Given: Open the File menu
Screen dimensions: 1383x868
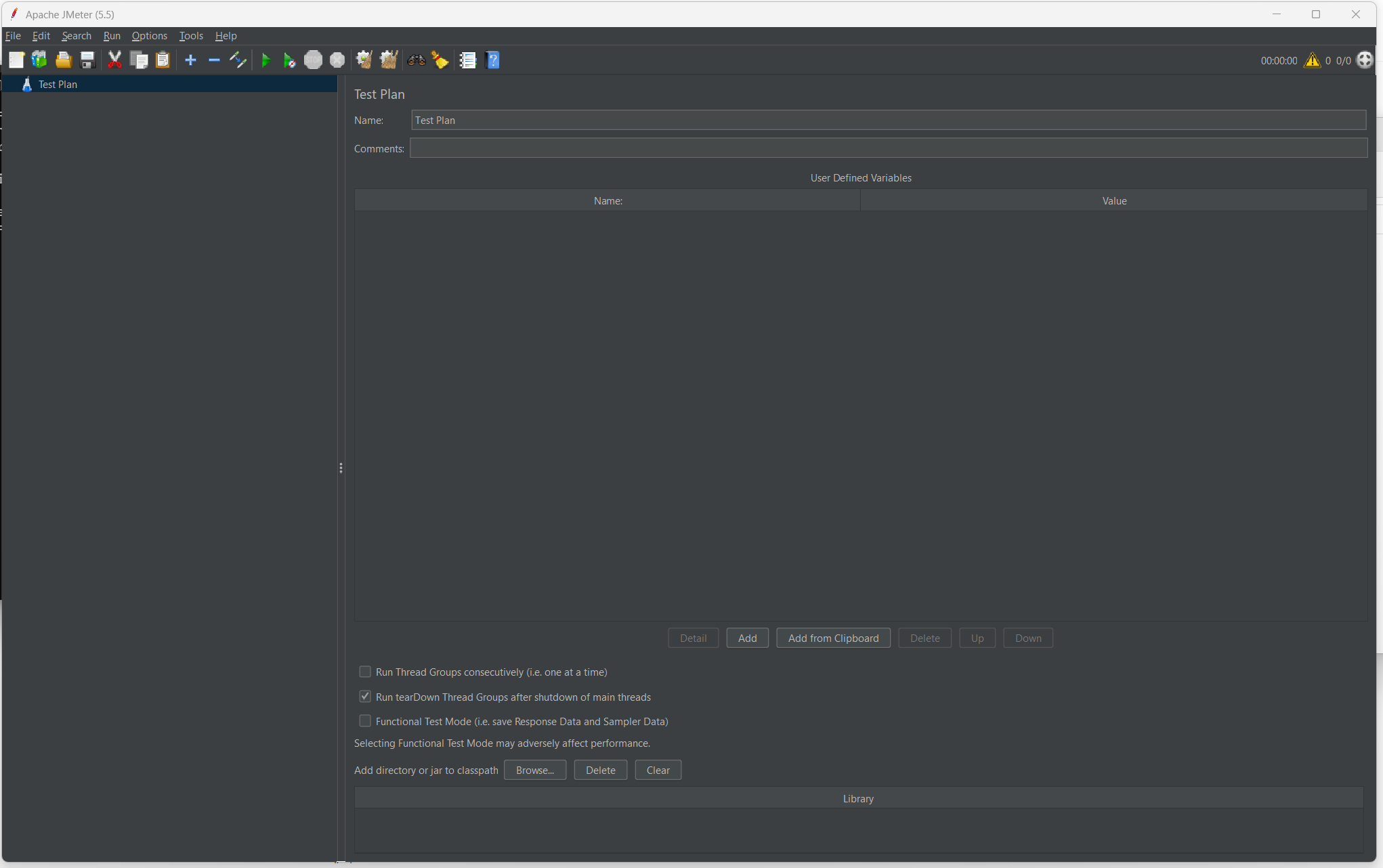Looking at the screenshot, I should tap(13, 36).
